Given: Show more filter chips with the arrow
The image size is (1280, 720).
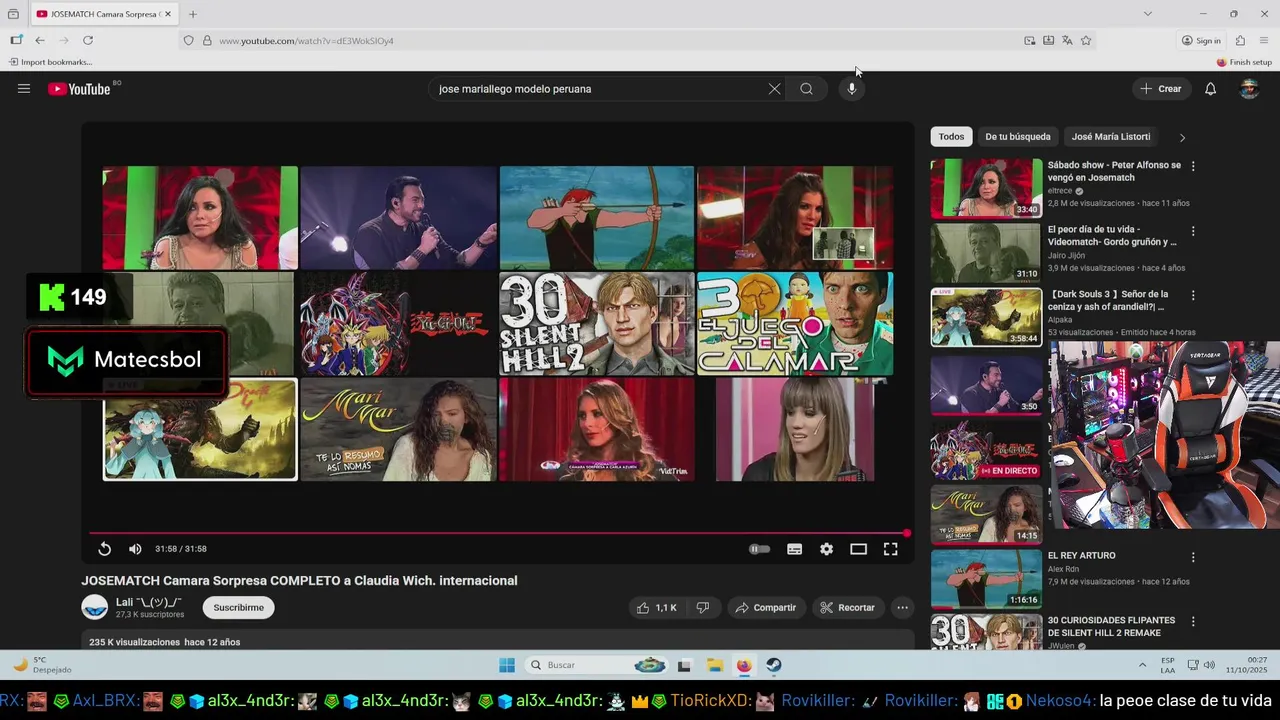Looking at the screenshot, I should tap(1182, 137).
